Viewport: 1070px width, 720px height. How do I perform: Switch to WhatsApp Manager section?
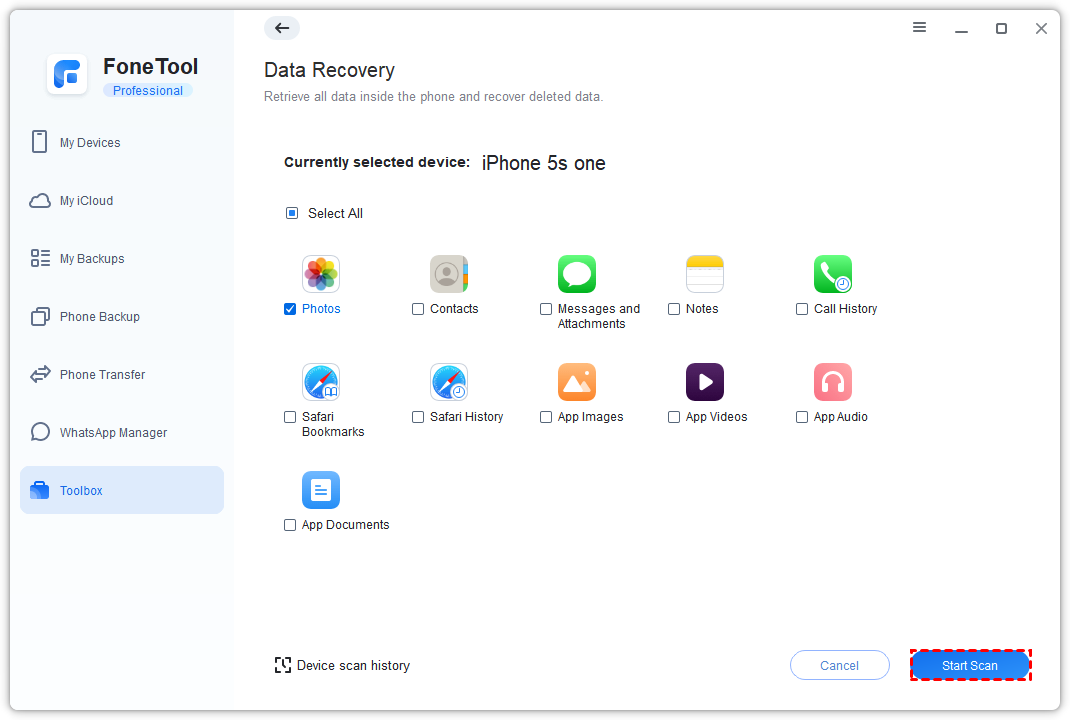click(x=113, y=433)
